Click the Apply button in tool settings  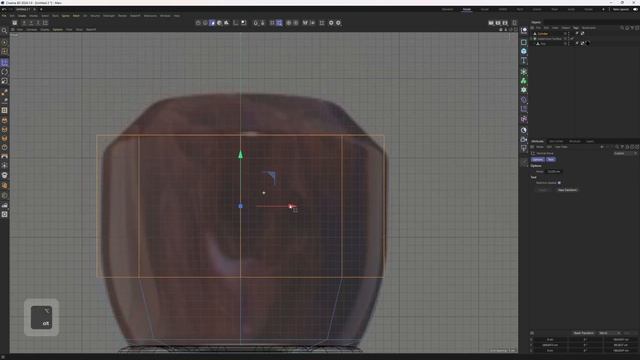point(543,190)
